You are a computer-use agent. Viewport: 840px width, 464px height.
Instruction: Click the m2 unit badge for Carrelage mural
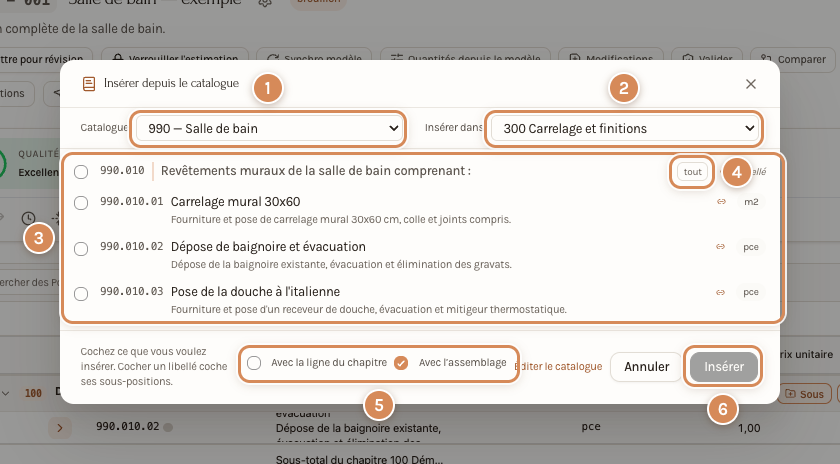tap(751, 202)
